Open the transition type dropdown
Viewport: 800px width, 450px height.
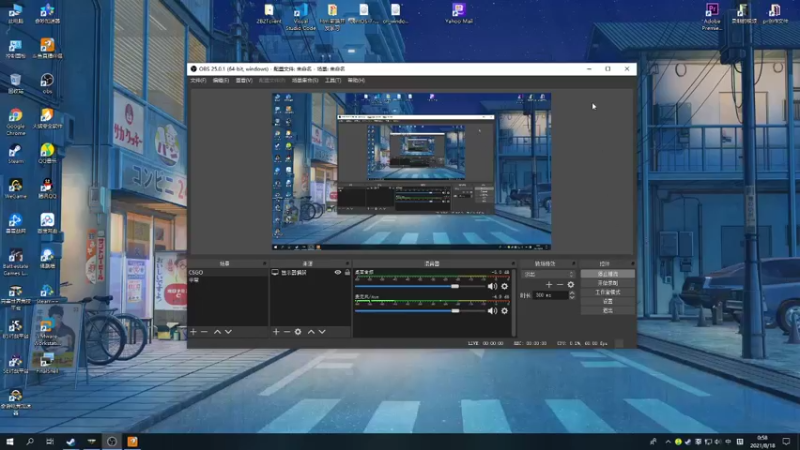(x=548, y=274)
